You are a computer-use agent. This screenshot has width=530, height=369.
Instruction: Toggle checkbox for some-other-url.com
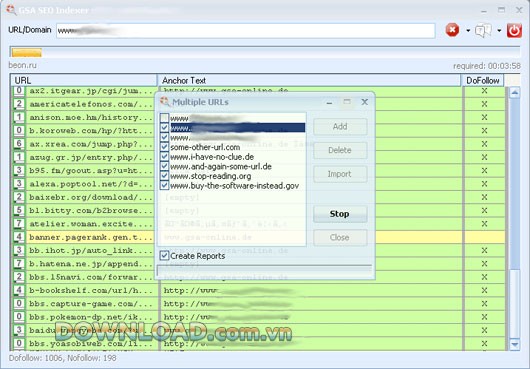[x=164, y=147]
